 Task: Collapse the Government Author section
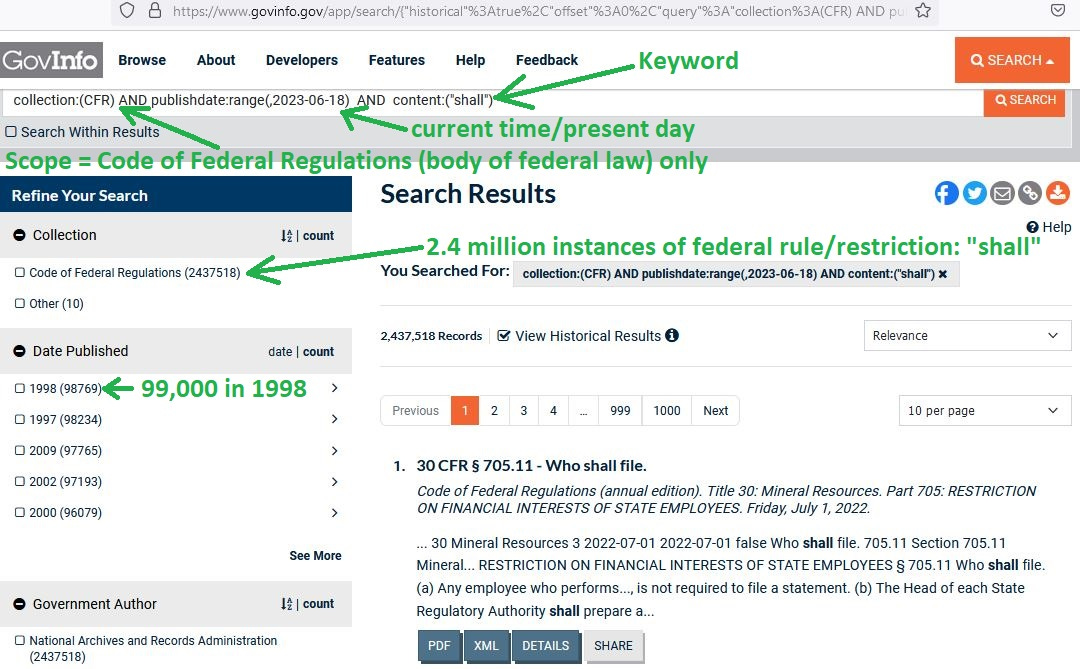tap(19, 604)
